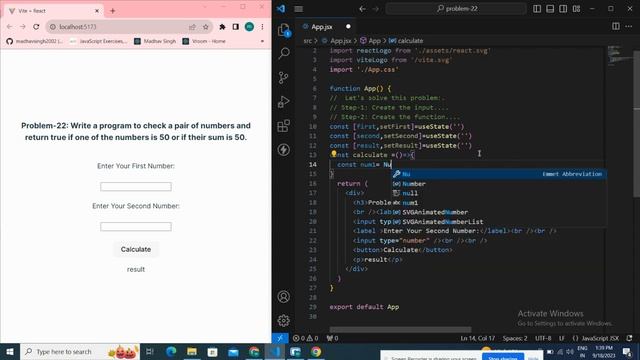The image size is (640, 360).
Task: Open the remote window status bar button
Action: click(x=280, y=338)
